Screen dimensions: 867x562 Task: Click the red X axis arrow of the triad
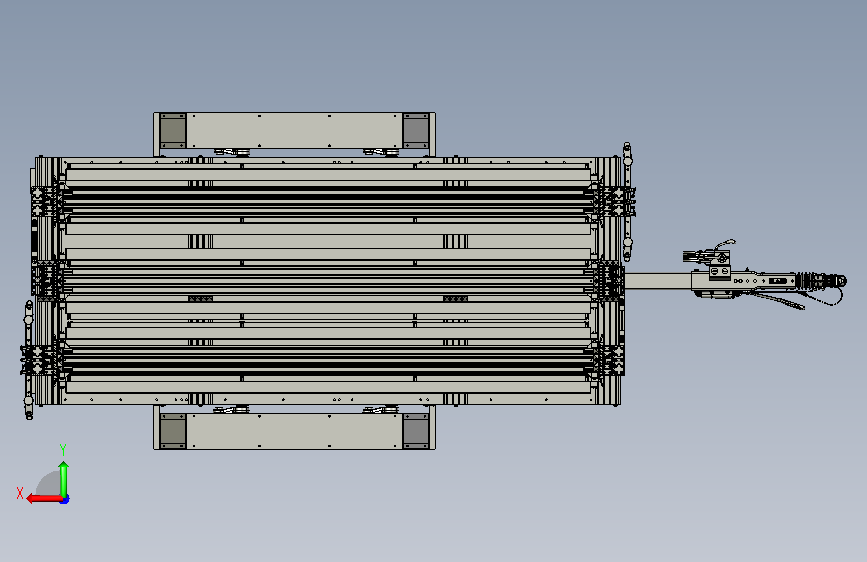[x=44, y=499]
